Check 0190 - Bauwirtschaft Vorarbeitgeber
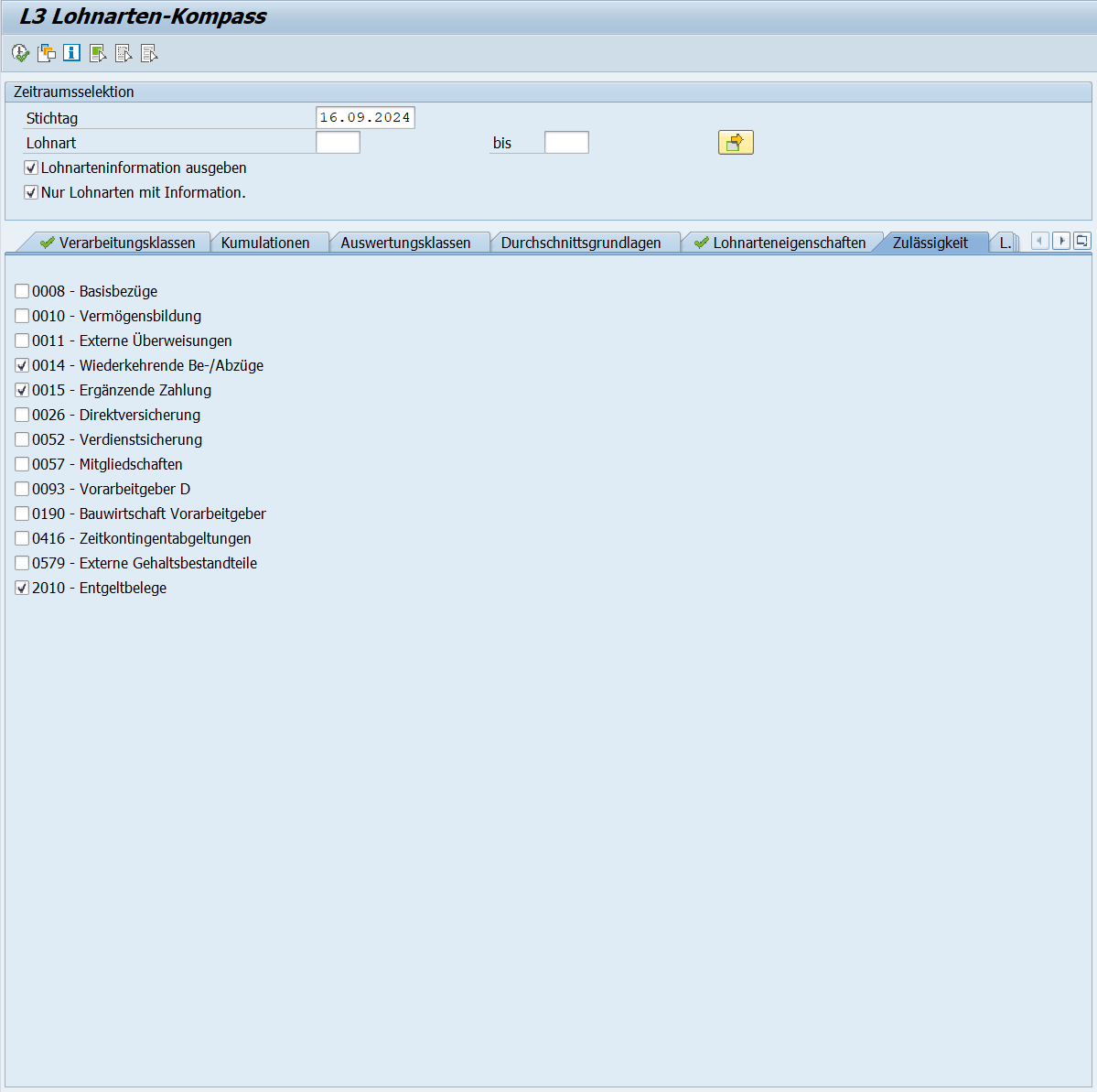 pyautogui.click(x=22, y=514)
